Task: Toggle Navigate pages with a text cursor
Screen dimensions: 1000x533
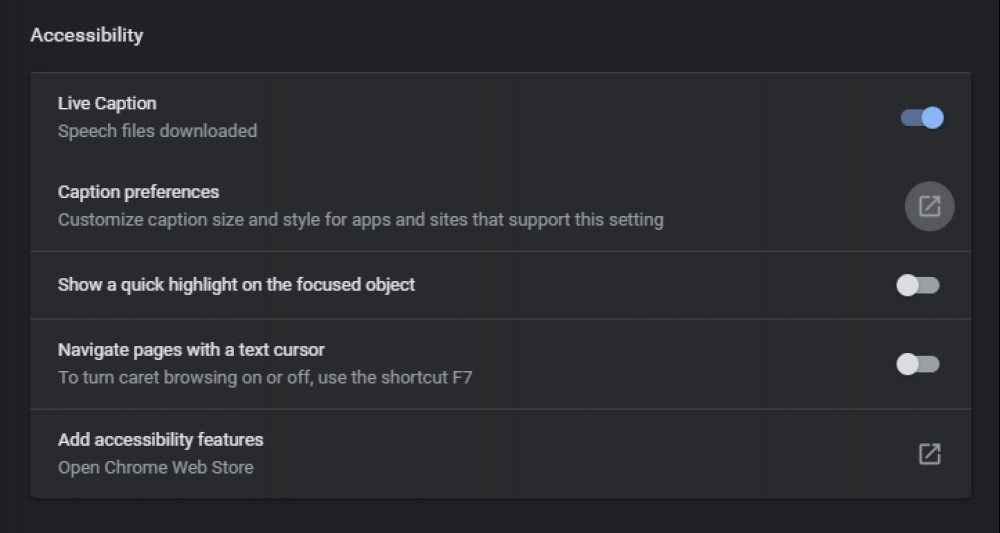Action: pos(918,364)
